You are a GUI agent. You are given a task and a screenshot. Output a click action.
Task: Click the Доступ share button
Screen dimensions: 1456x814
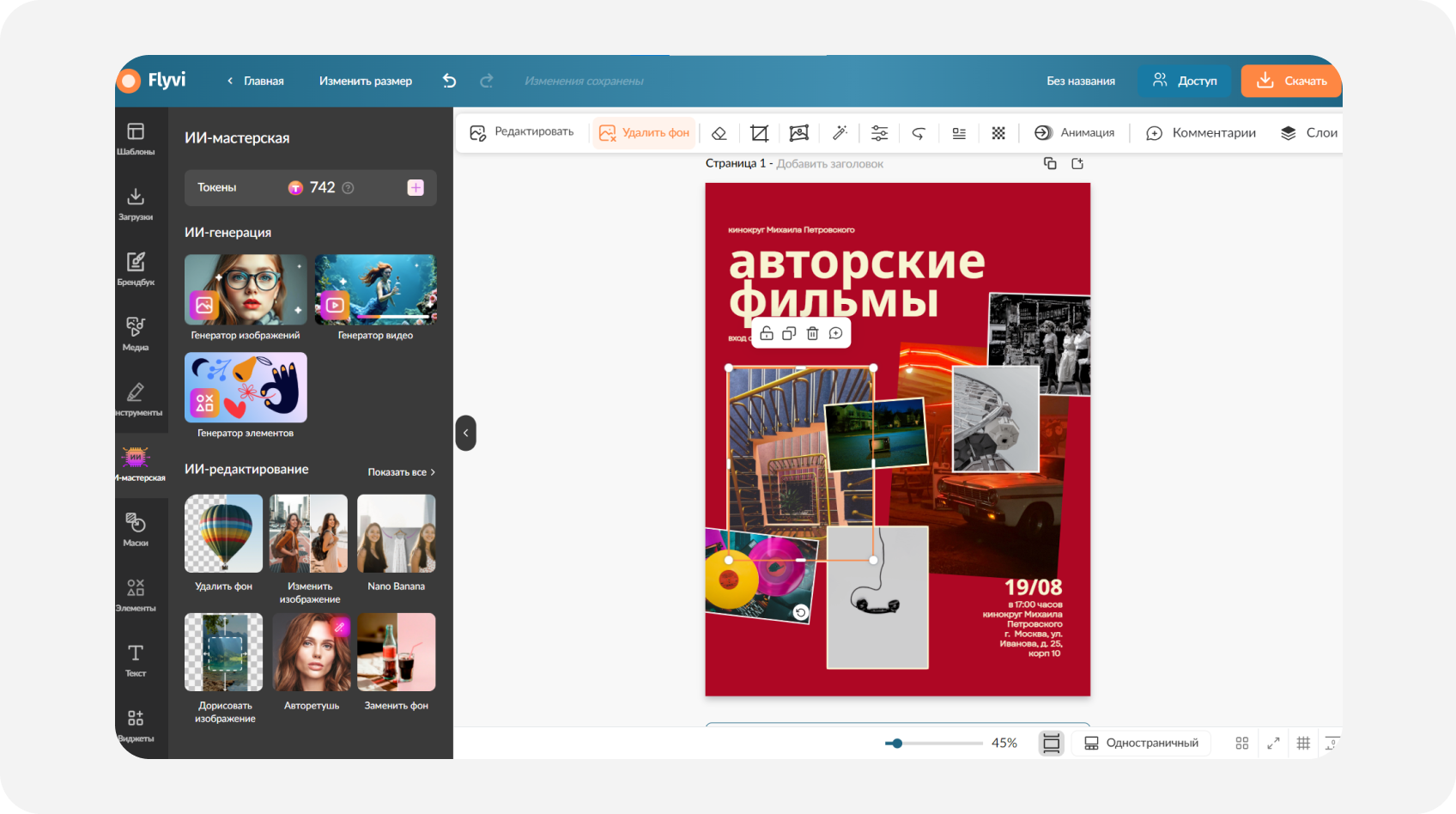tap(1185, 81)
